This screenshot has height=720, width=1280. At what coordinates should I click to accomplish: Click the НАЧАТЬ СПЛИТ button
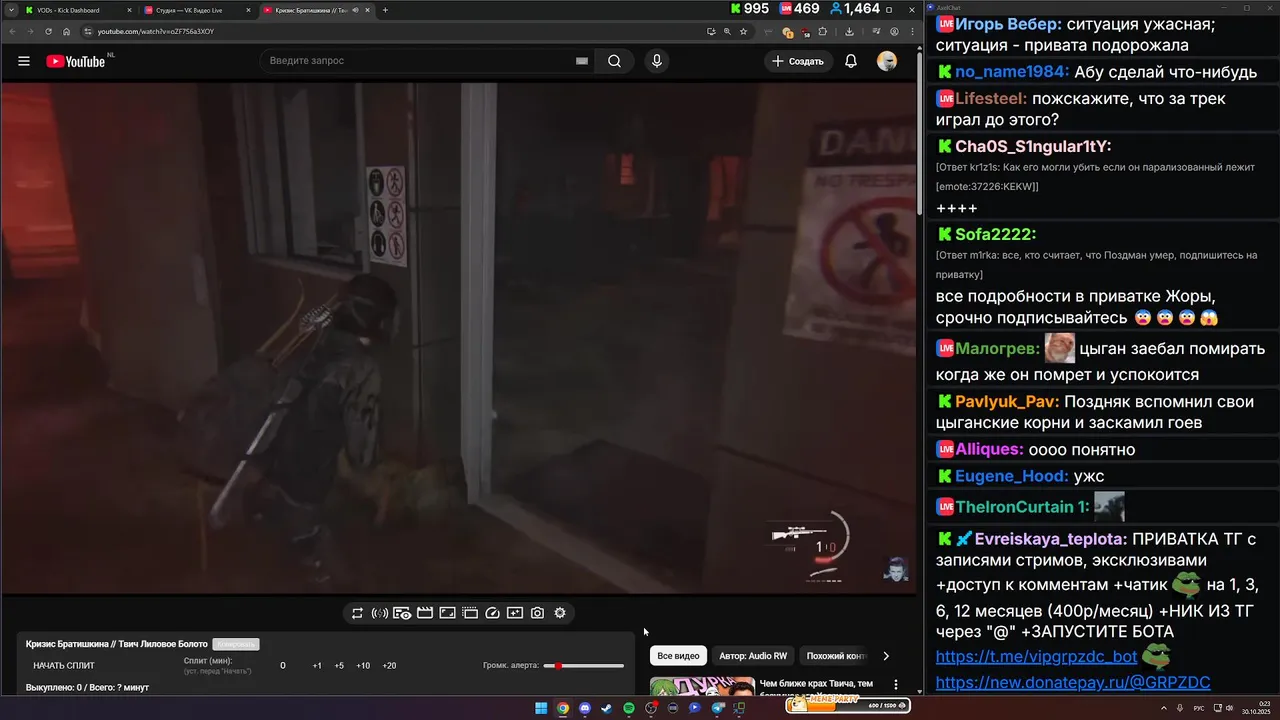tap(64, 666)
